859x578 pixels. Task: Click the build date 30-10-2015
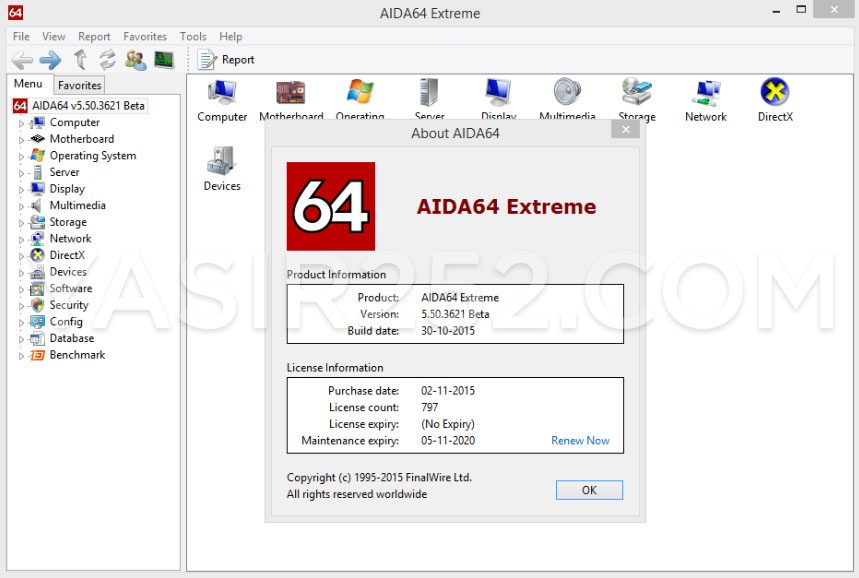coord(448,330)
